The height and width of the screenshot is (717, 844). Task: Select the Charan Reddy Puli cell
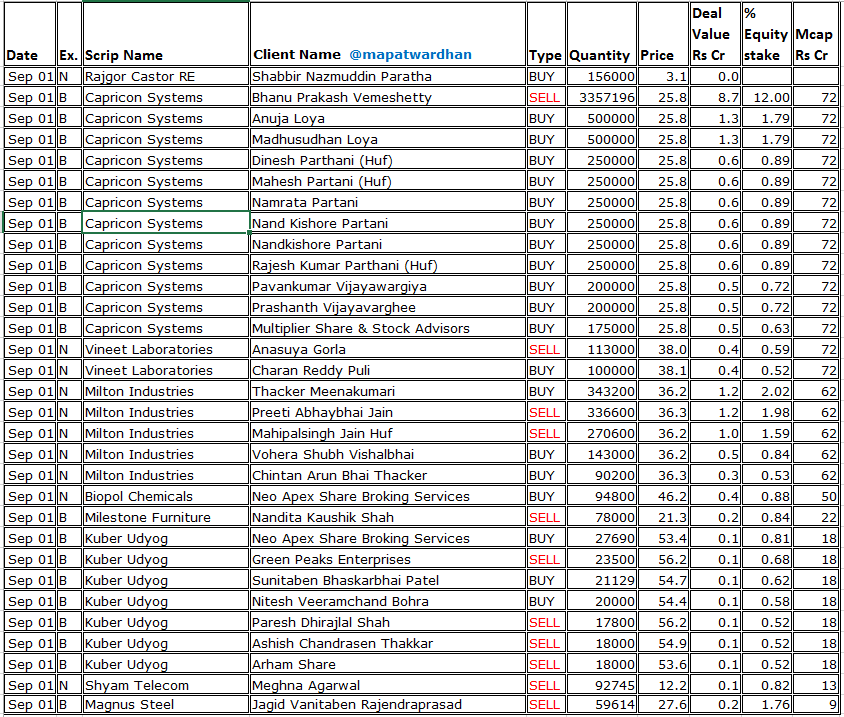(388, 370)
